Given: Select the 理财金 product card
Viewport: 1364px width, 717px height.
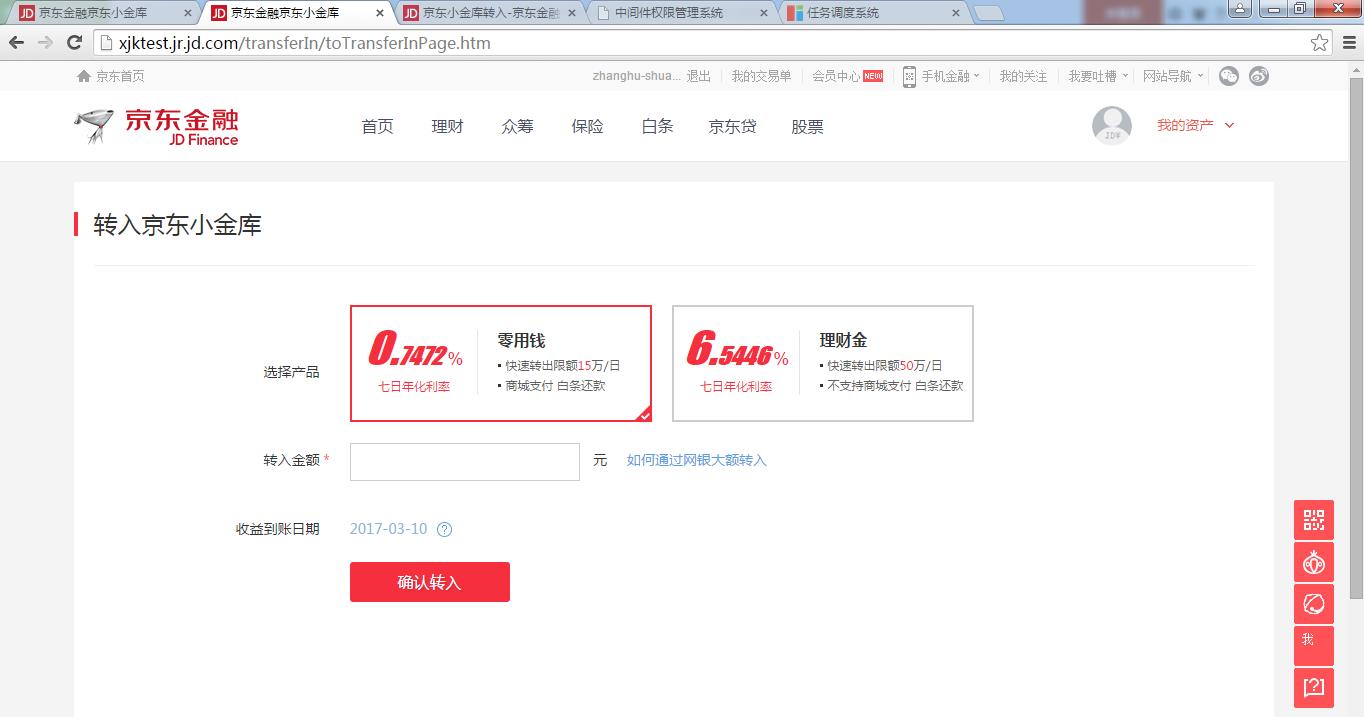Looking at the screenshot, I should 823,364.
